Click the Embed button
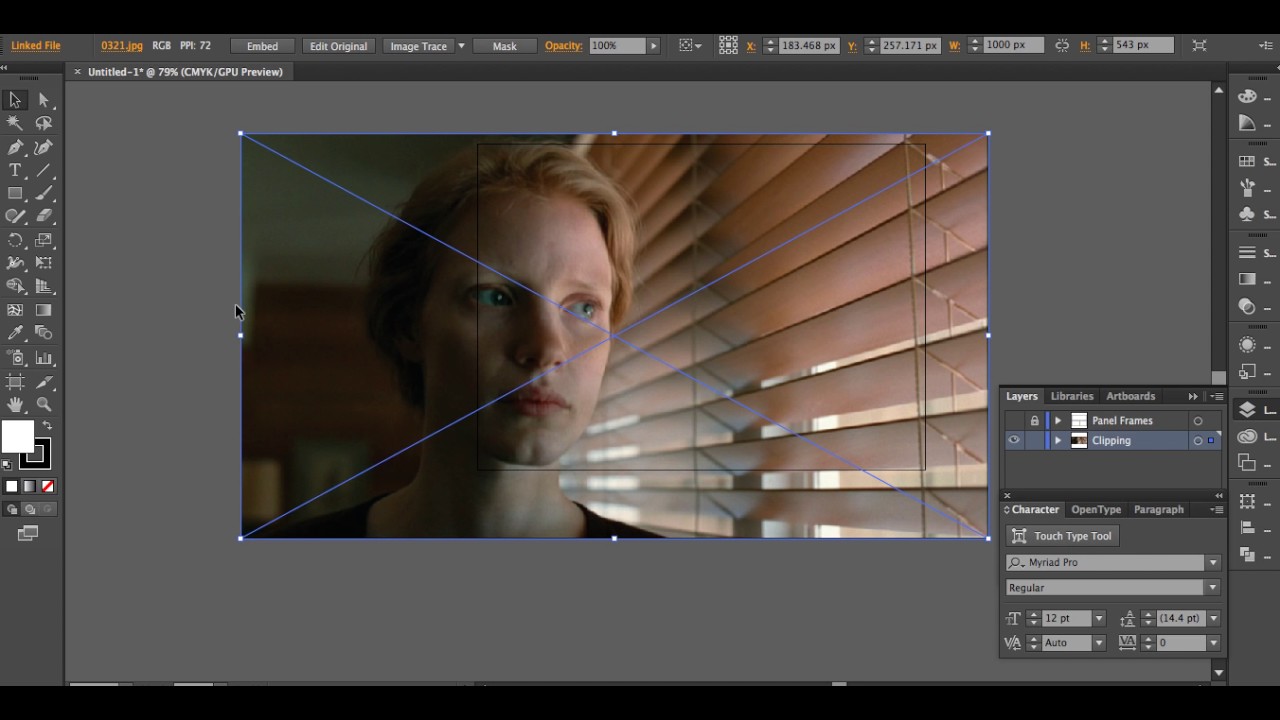The width and height of the screenshot is (1280, 720). (x=262, y=46)
